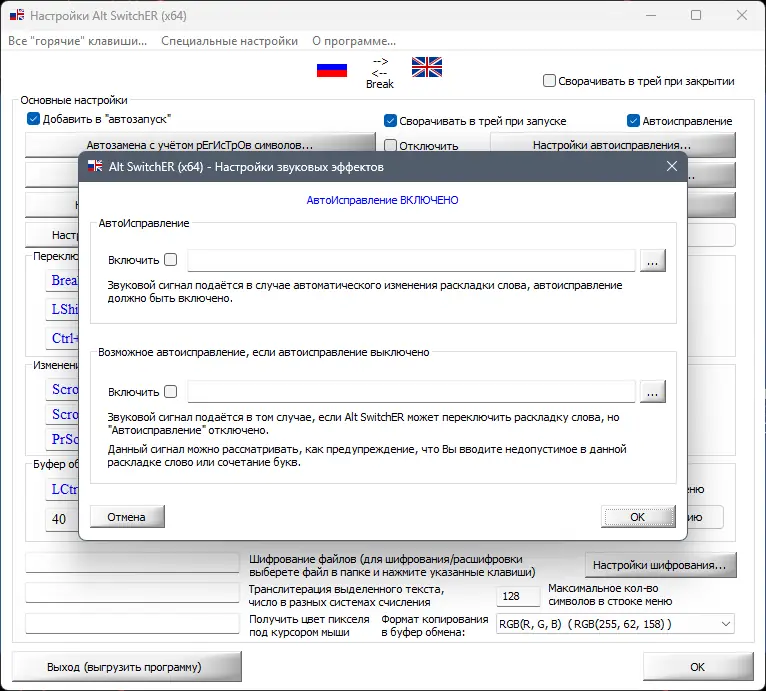Close the sound effects settings dialog
The width and height of the screenshot is (766, 691).
coord(672,166)
